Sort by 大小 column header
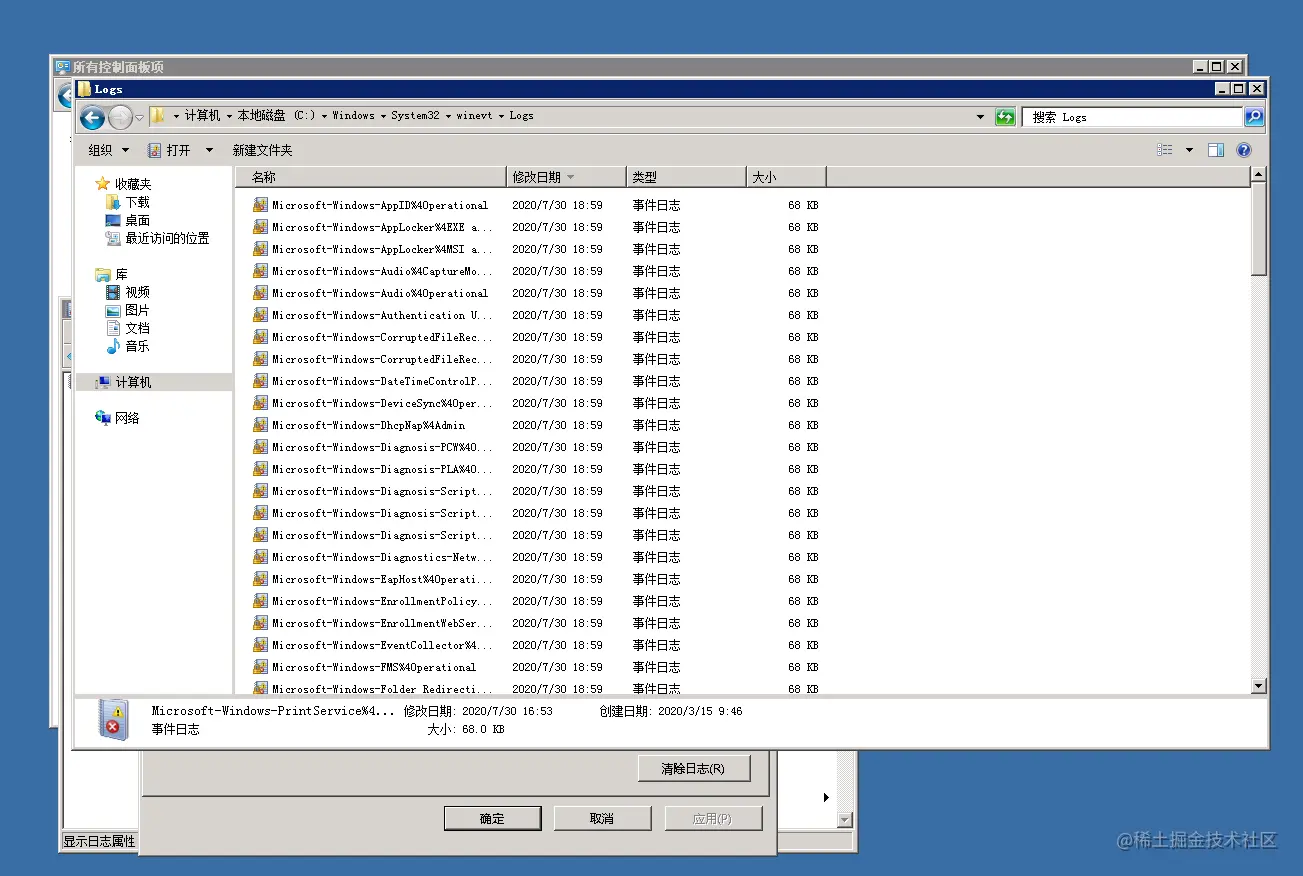The width and height of the screenshot is (1303, 876). (786, 177)
